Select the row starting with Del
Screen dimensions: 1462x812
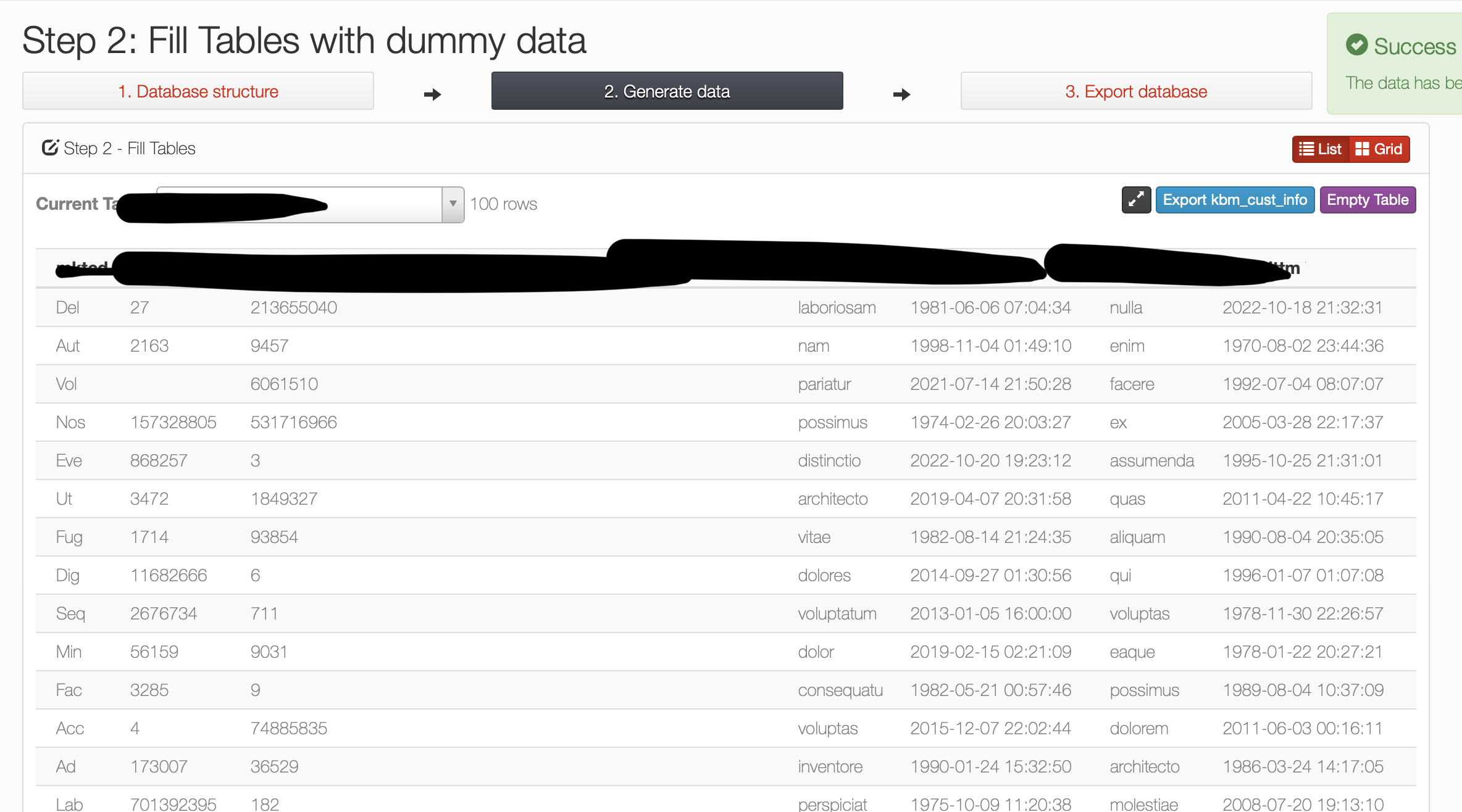pyautogui.click(x=67, y=307)
